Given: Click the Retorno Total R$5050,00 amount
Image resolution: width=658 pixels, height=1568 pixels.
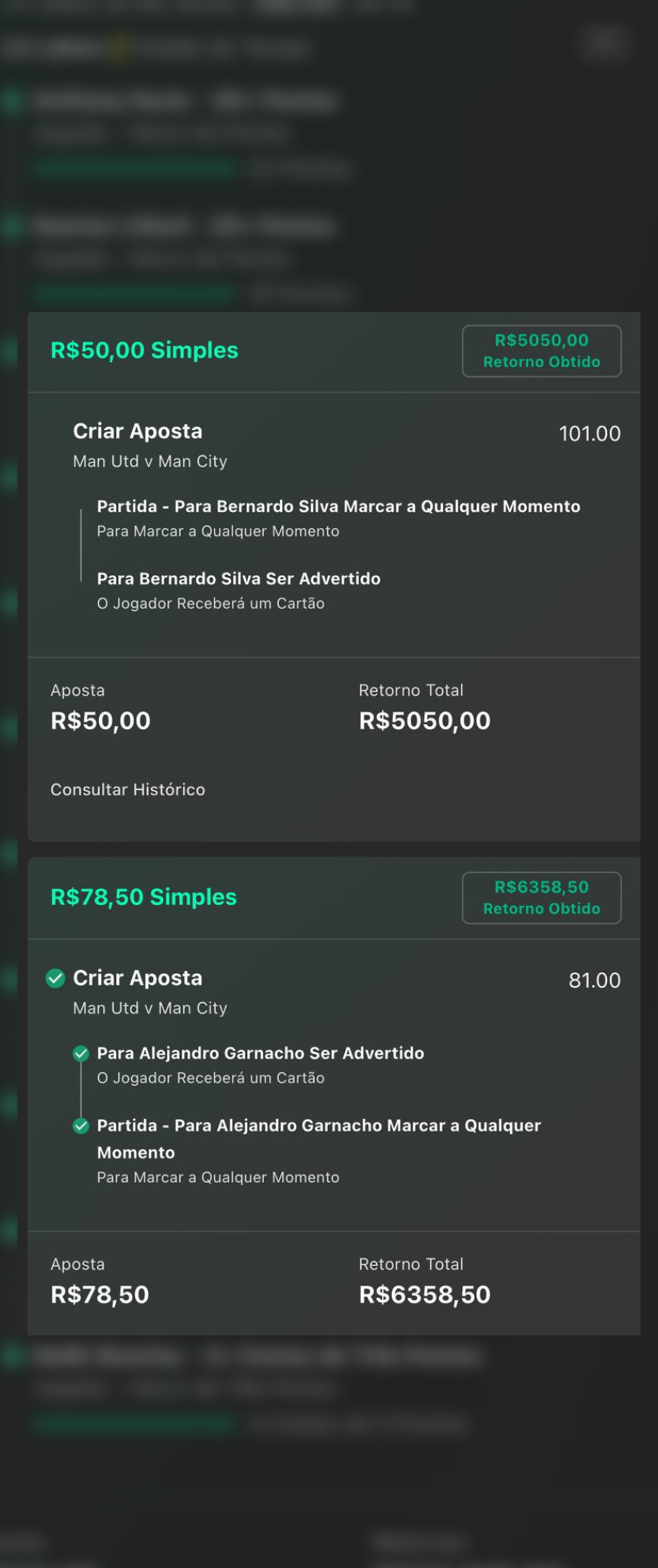Looking at the screenshot, I should click(x=424, y=721).
